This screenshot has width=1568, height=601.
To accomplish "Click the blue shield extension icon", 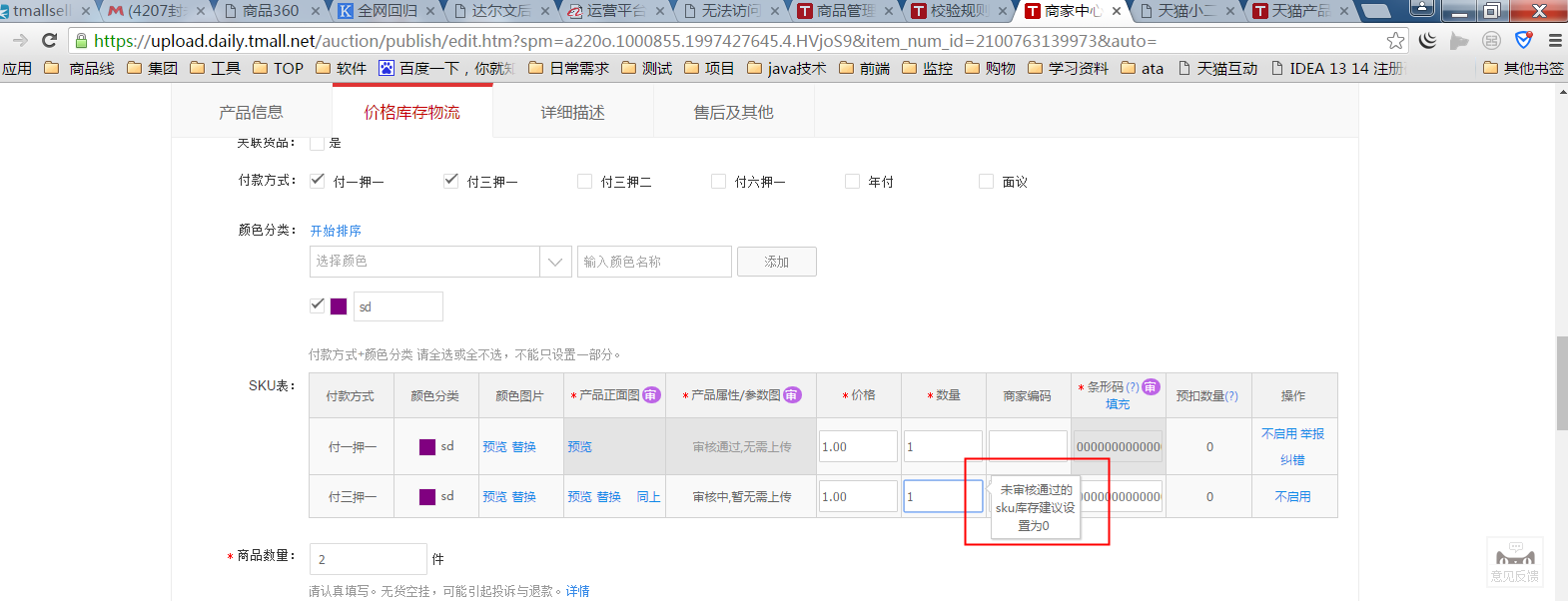I will pyautogui.click(x=1523, y=41).
